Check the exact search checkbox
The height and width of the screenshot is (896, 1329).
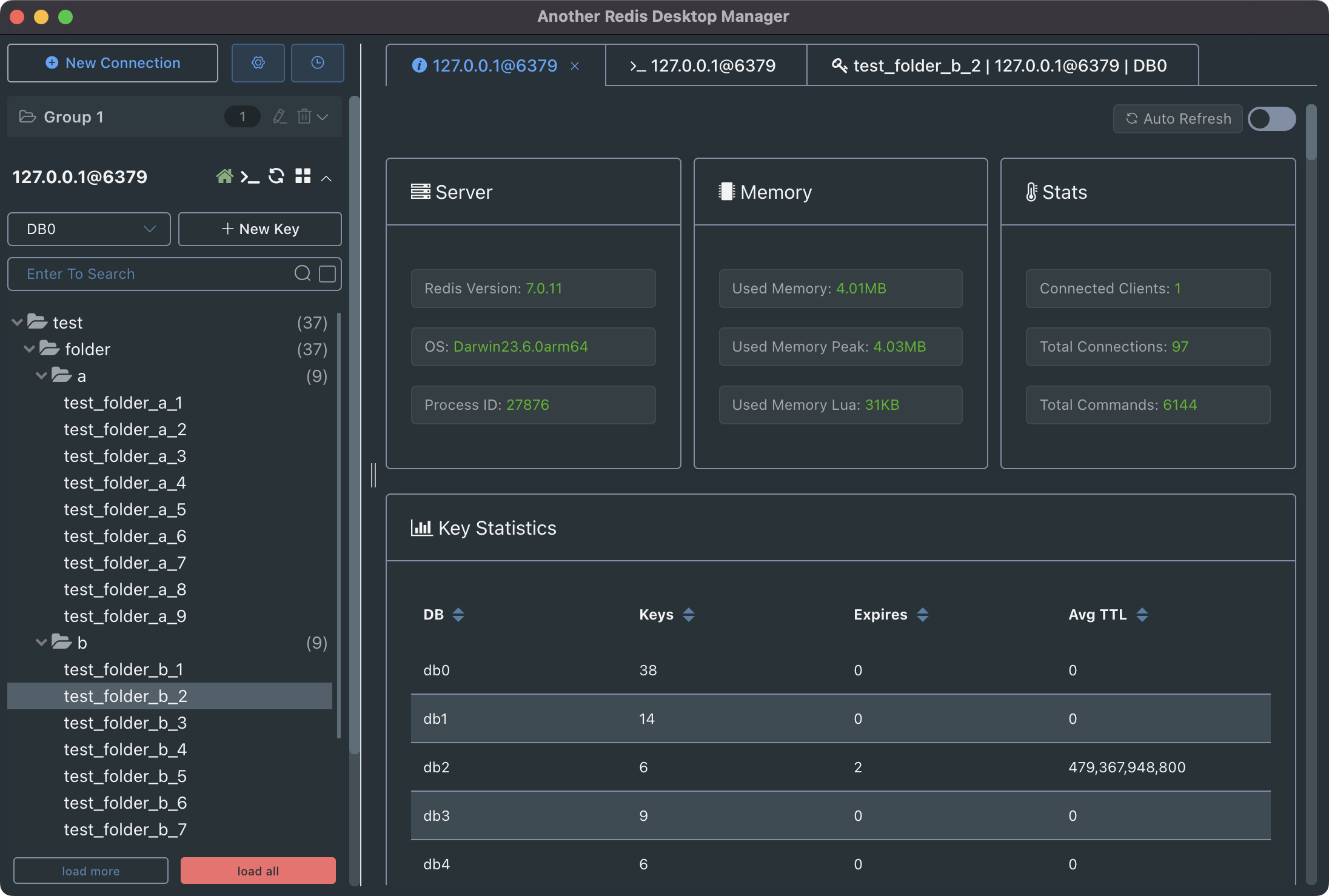point(327,274)
